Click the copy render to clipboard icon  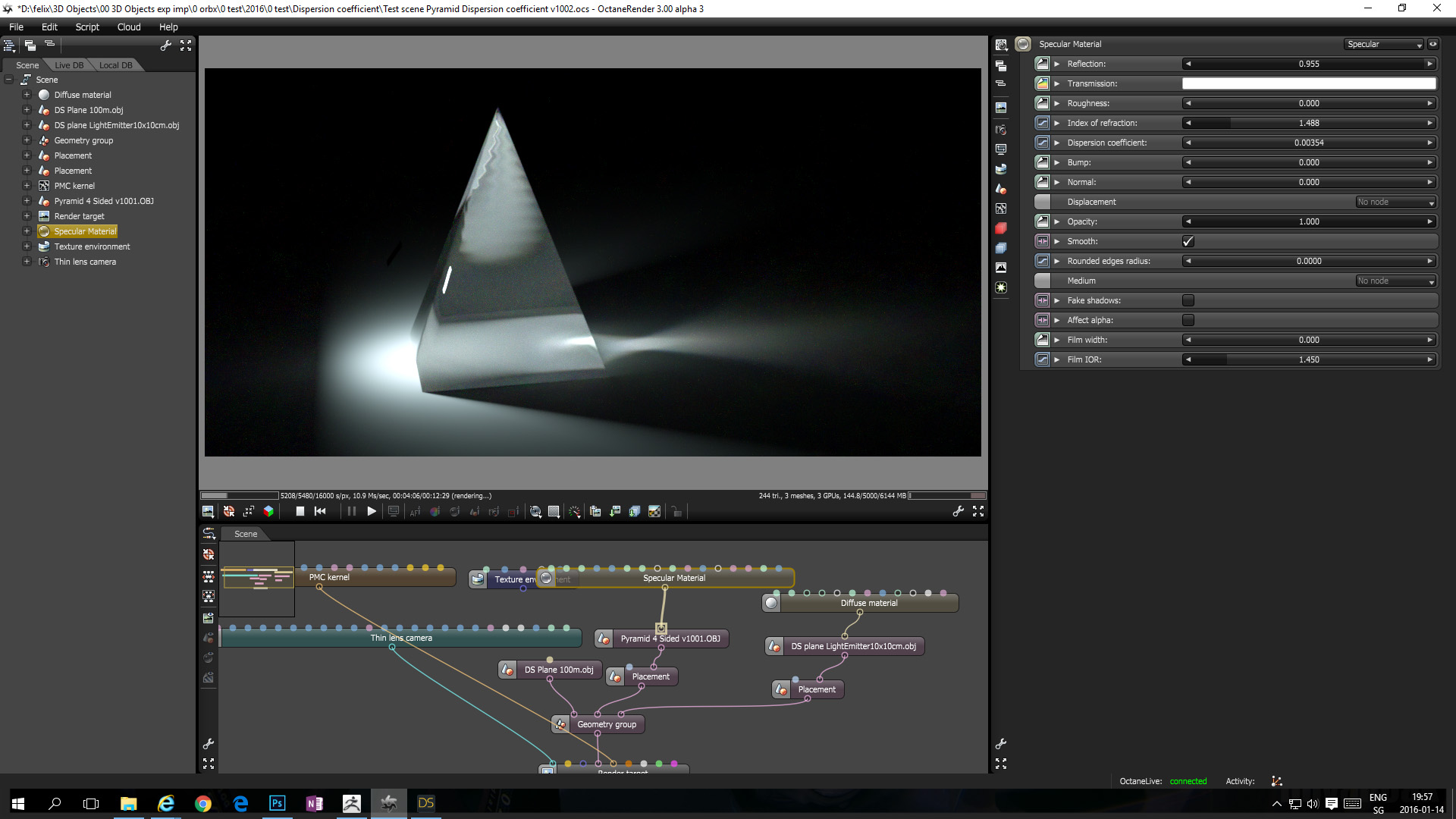point(595,512)
